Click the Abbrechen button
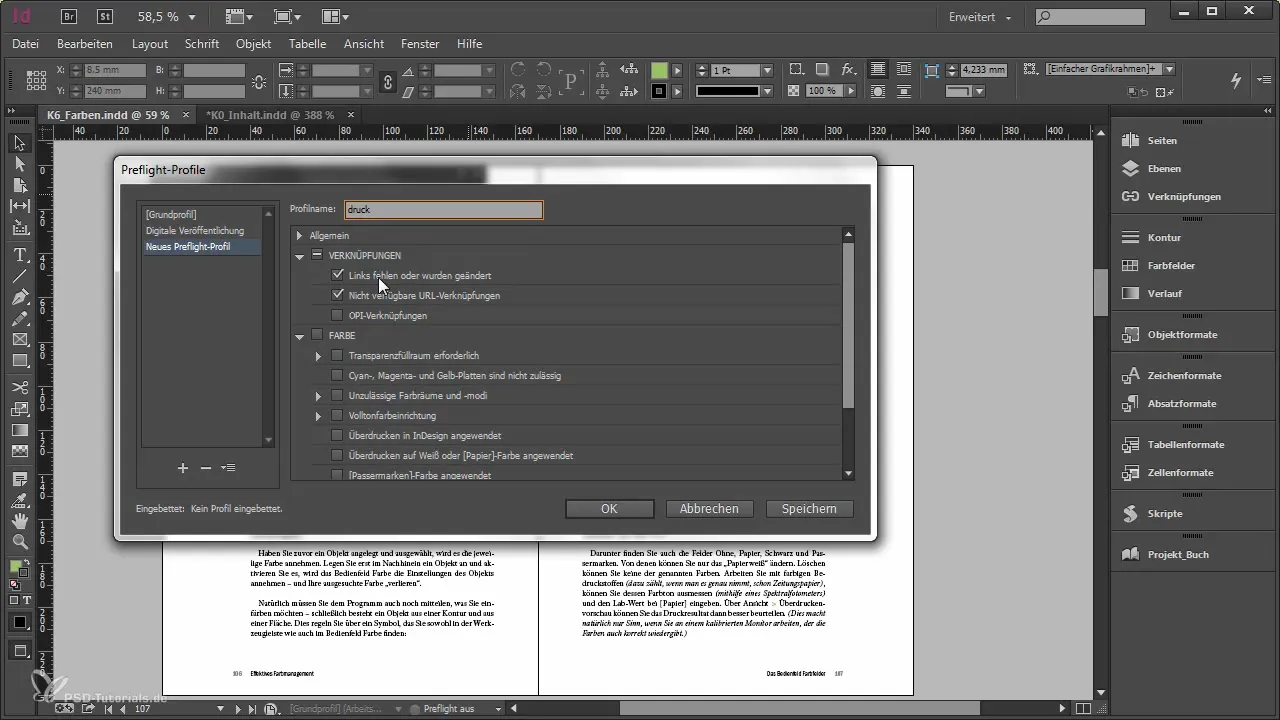Viewport: 1280px width, 720px height. tap(709, 509)
